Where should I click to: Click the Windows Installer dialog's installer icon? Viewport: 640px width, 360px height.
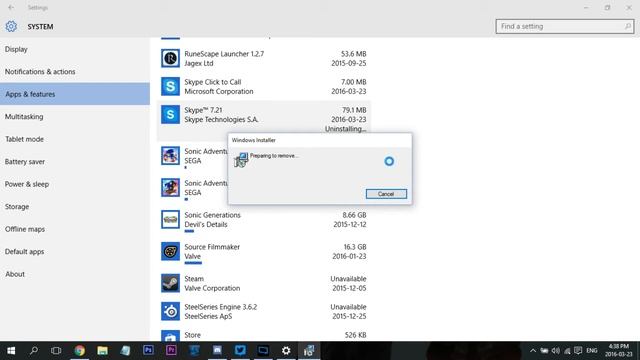pyautogui.click(x=241, y=160)
